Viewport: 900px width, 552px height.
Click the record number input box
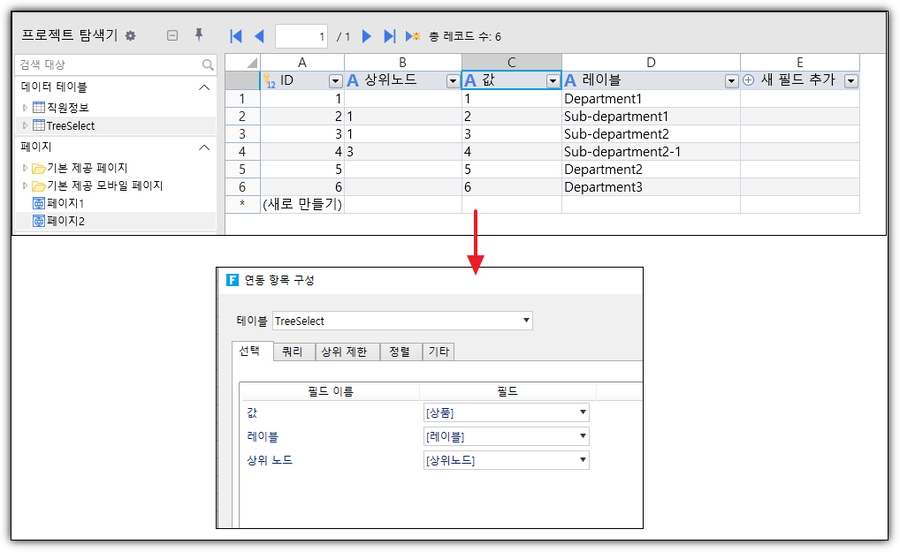301,37
